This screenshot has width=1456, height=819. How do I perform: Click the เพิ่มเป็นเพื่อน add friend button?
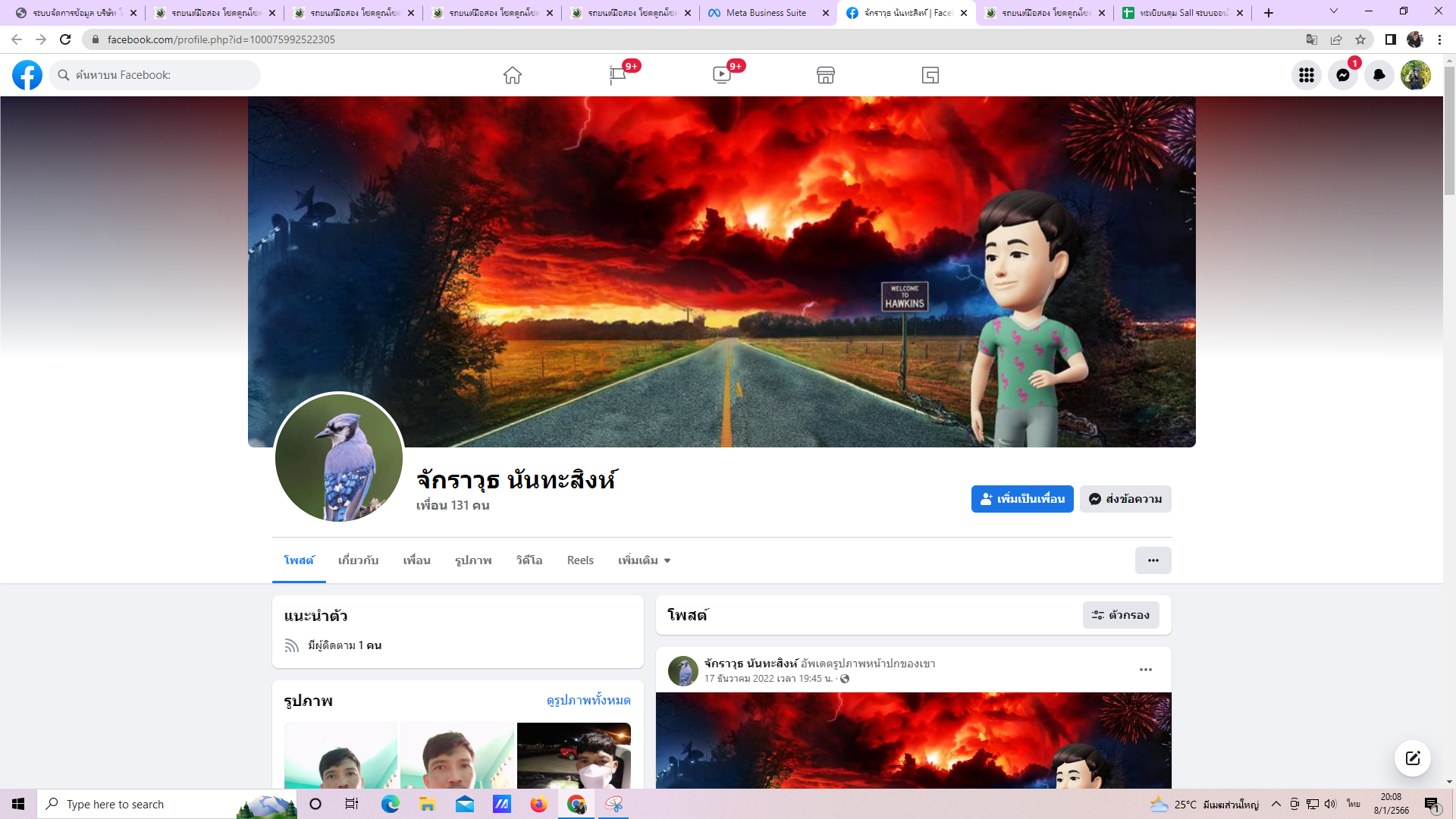(x=1021, y=499)
